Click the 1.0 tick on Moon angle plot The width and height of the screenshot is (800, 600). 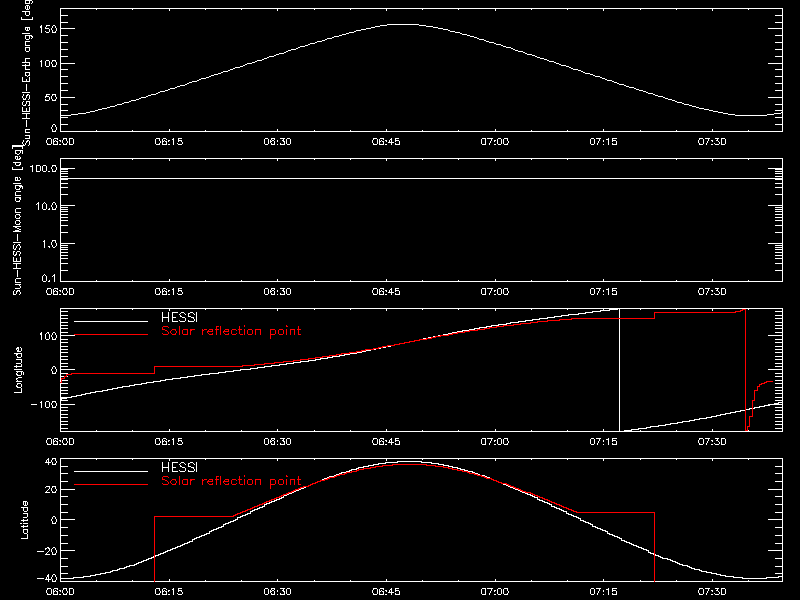pos(49,244)
